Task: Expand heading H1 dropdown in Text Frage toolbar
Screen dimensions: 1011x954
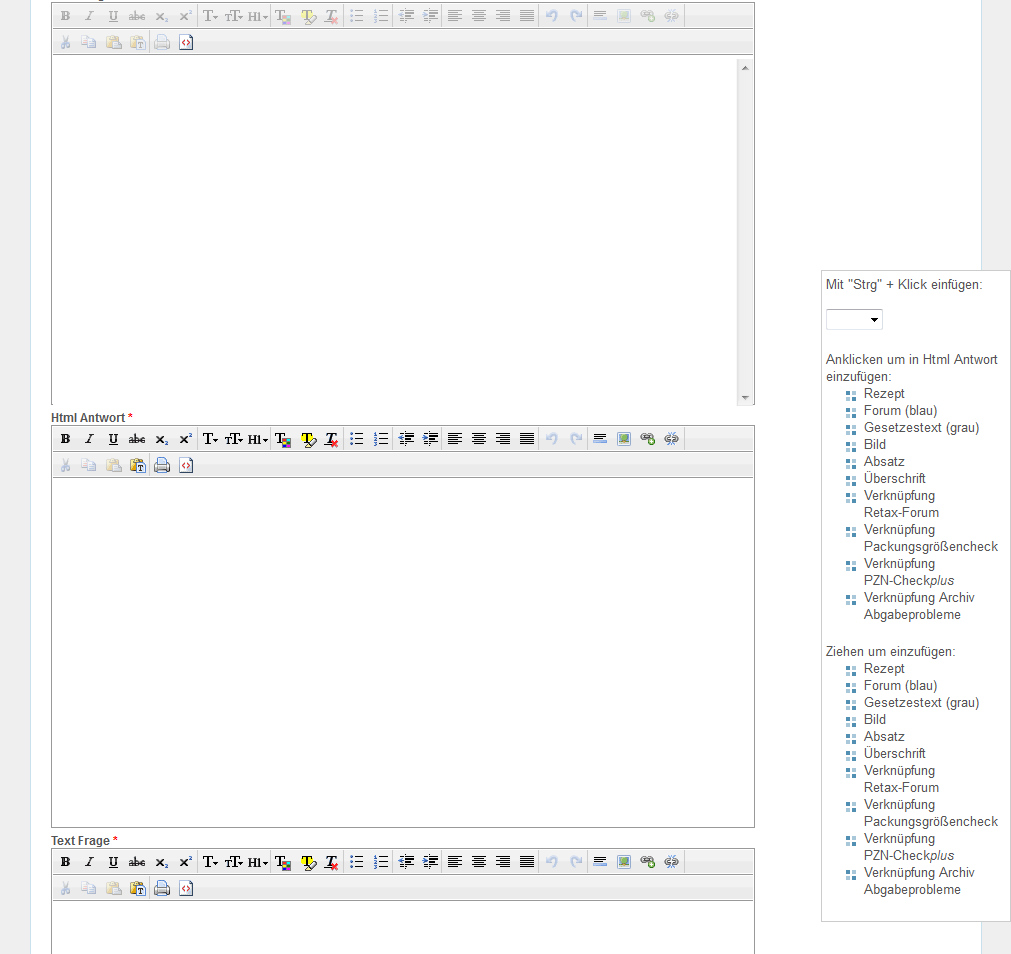Action: tap(258, 862)
